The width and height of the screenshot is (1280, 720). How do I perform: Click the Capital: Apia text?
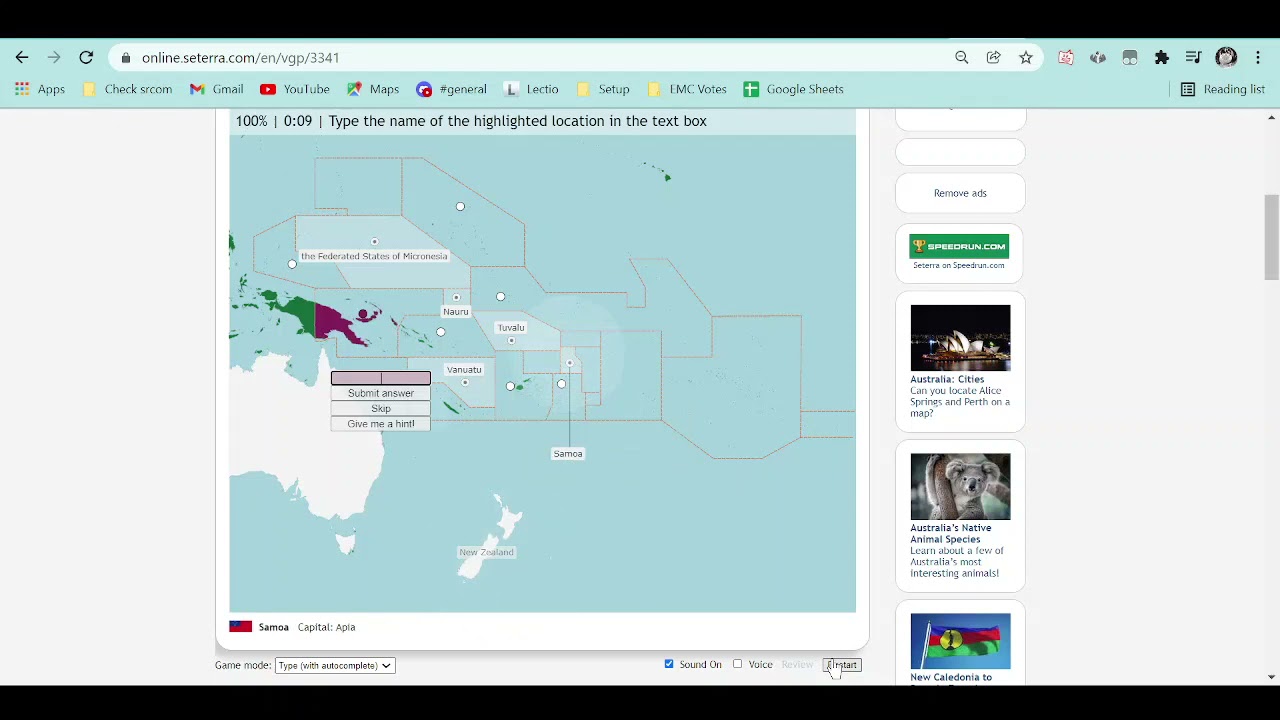point(326,627)
